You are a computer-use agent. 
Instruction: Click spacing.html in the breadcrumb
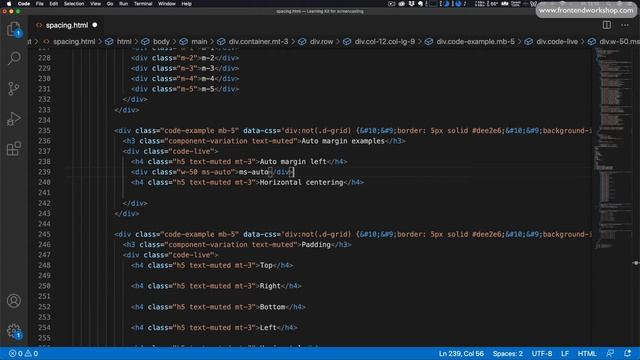pyautogui.click(x=74, y=41)
